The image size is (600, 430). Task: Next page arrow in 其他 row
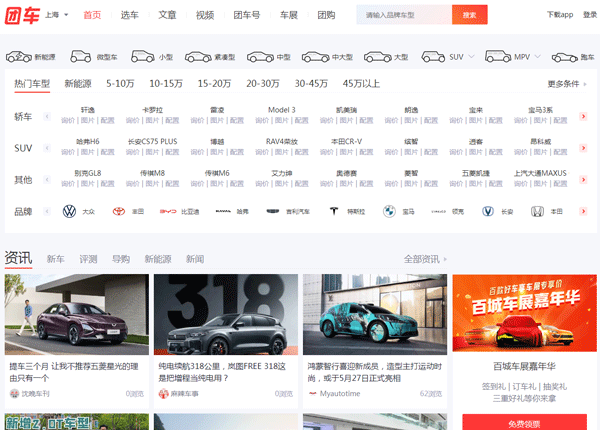[583, 179]
